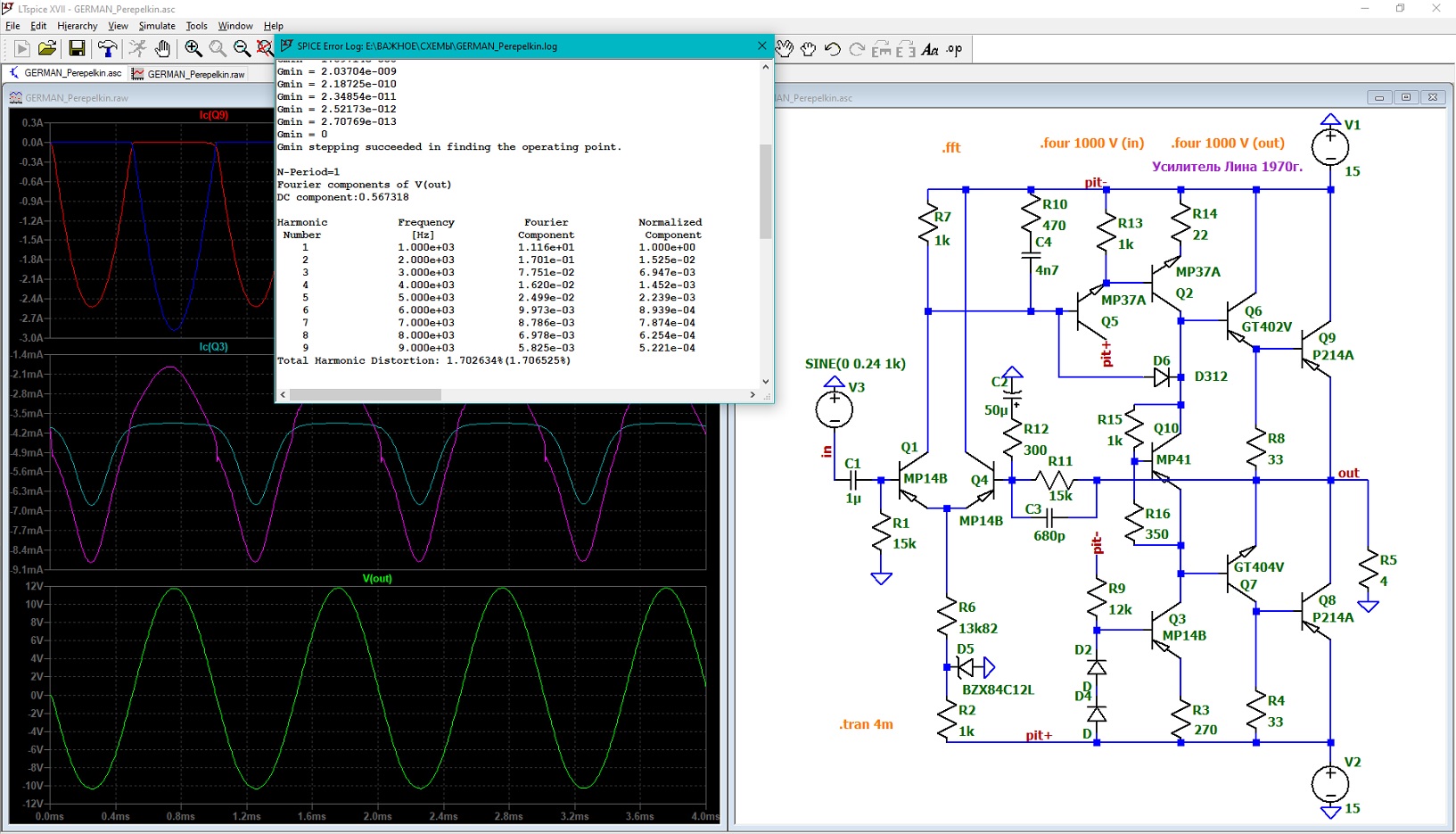Open the Hierarchy menu
The width and height of the screenshot is (1456, 834).
click(x=78, y=26)
